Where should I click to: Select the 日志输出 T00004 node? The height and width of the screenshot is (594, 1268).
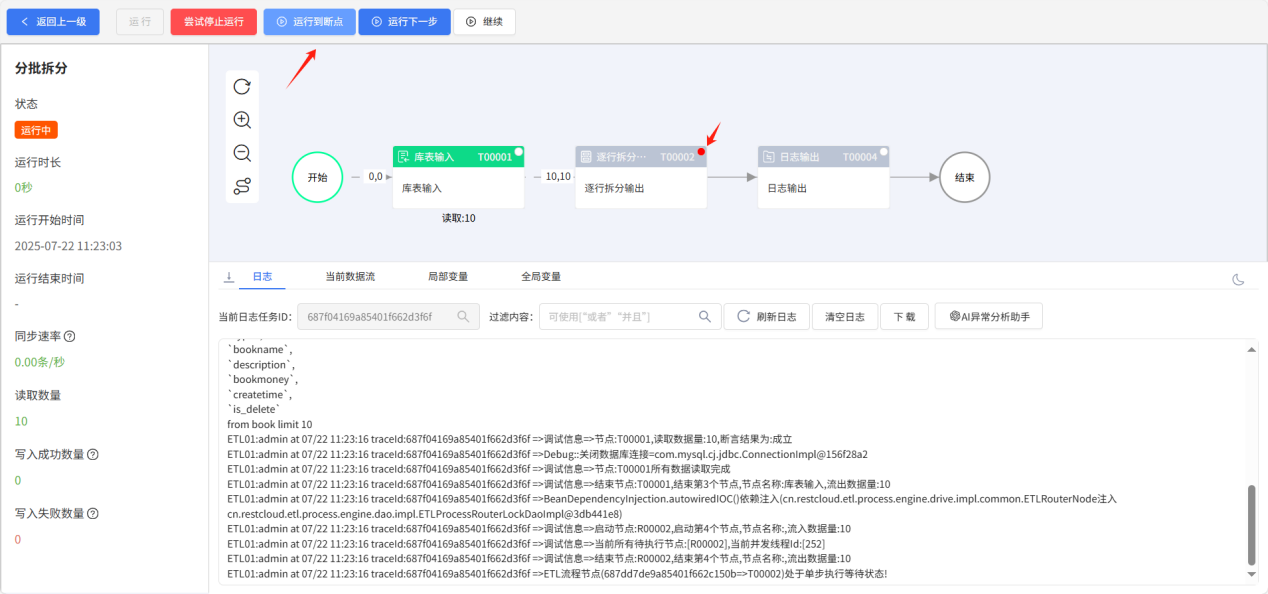pyautogui.click(x=823, y=177)
